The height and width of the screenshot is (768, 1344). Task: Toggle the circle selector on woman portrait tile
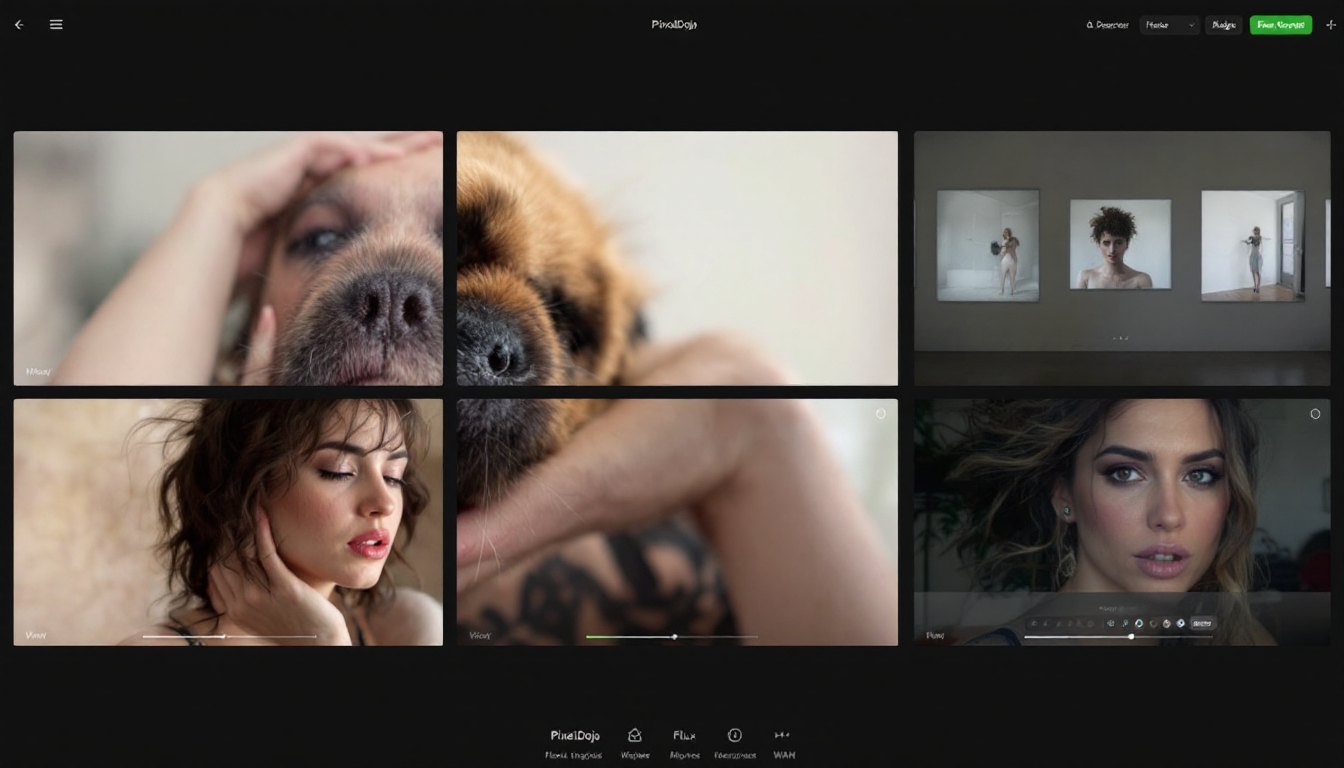point(1315,414)
